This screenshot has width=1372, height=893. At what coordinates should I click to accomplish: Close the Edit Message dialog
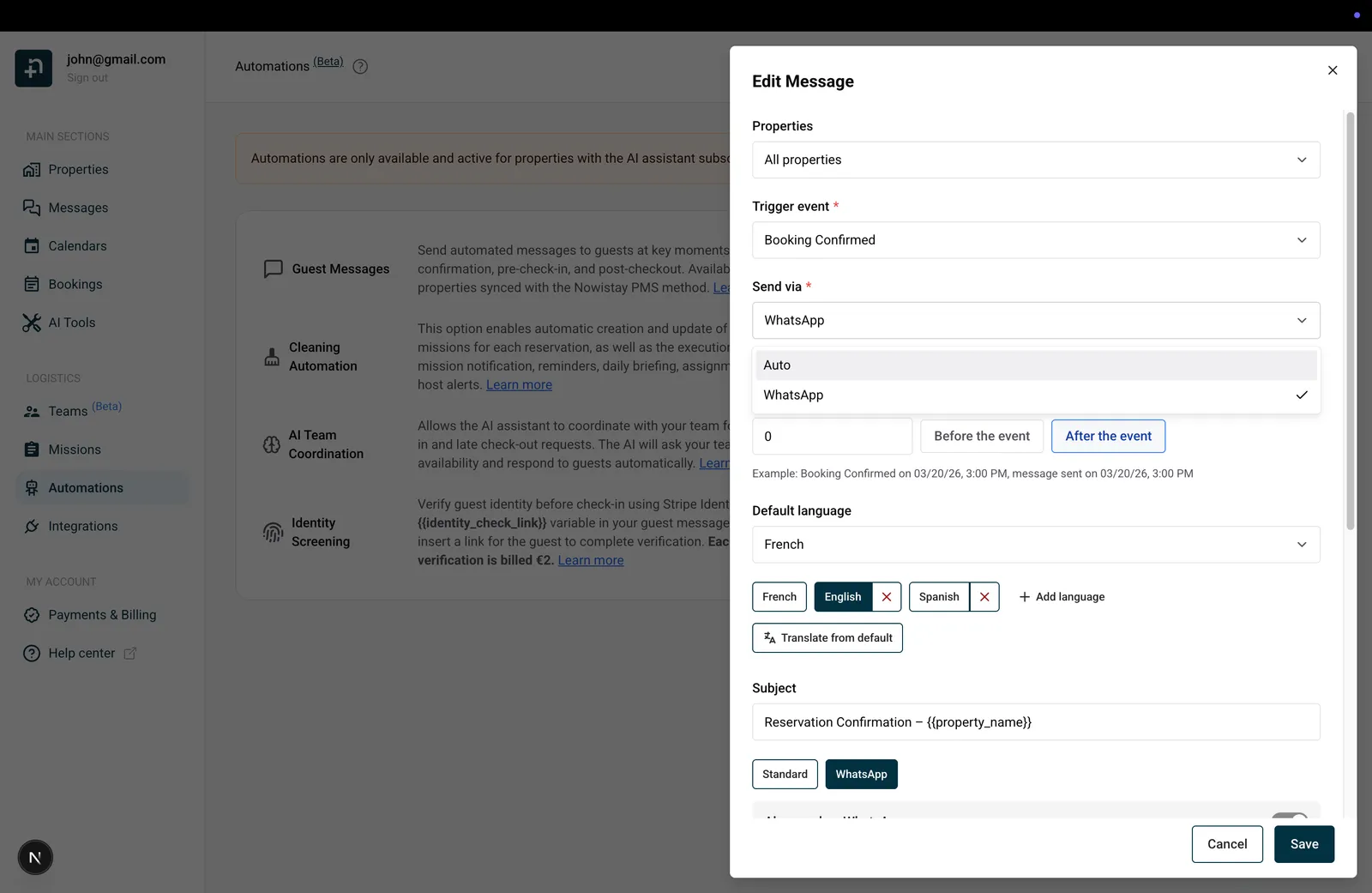pyautogui.click(x=1333, y=70)
